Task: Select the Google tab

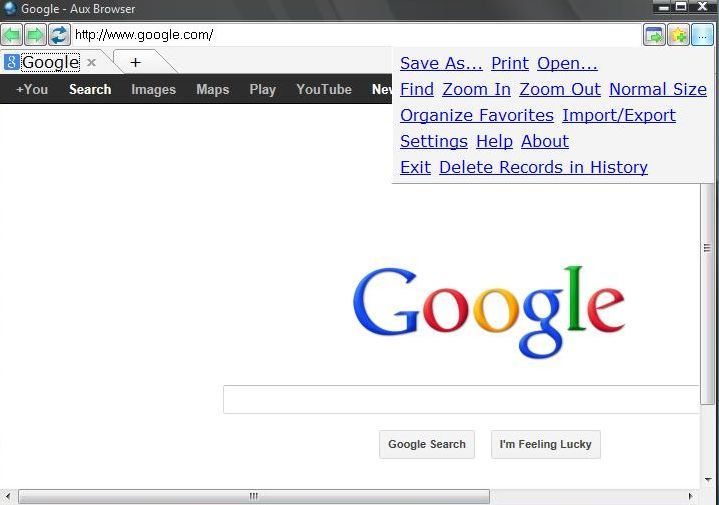Action: pyautogui.click(x=50, y=62)
